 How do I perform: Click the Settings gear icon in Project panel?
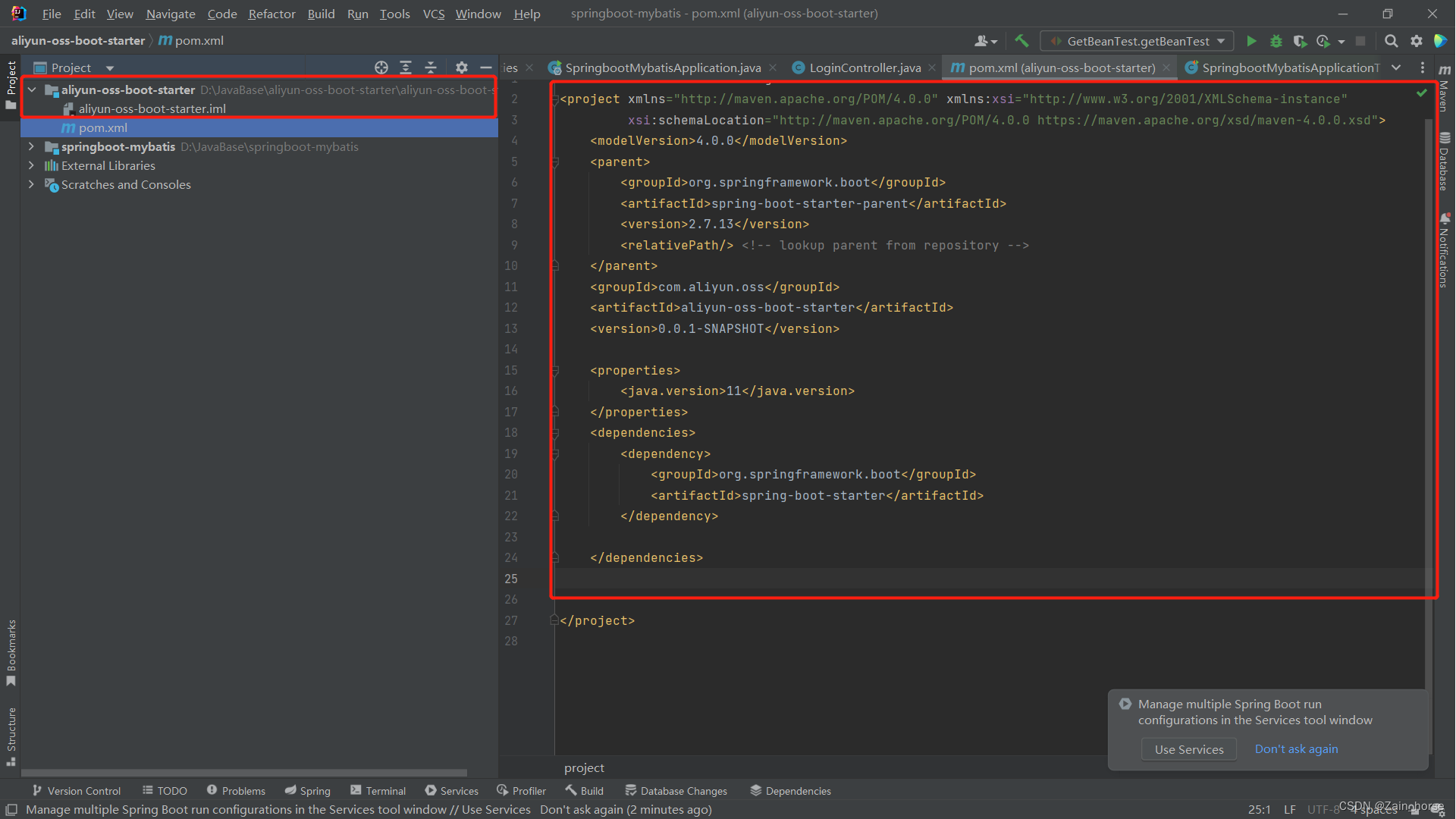click(460, 67)
